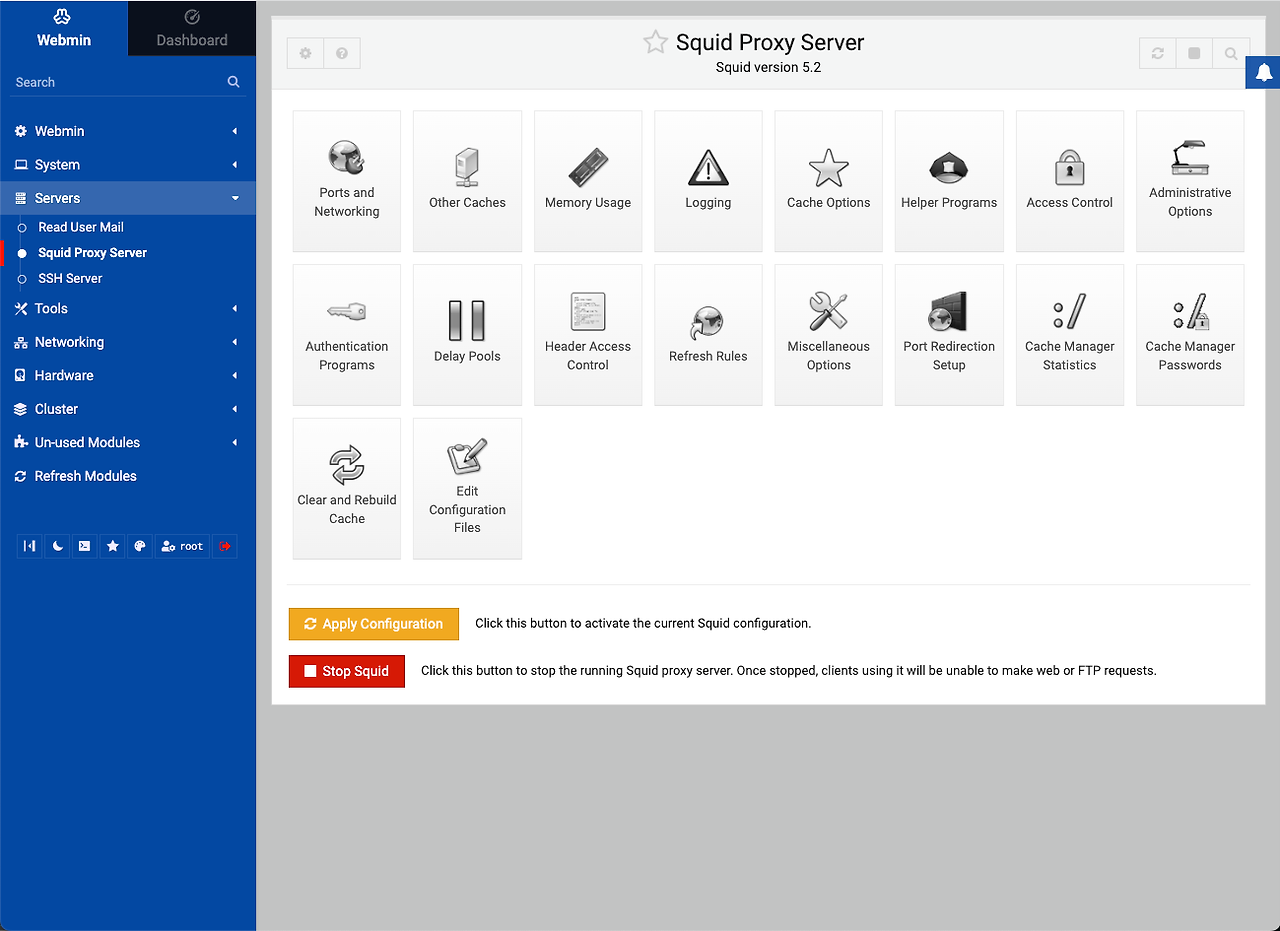Open Edit Configuration Files
Viewport: 1280px width, 931px height.
point(467,489)
